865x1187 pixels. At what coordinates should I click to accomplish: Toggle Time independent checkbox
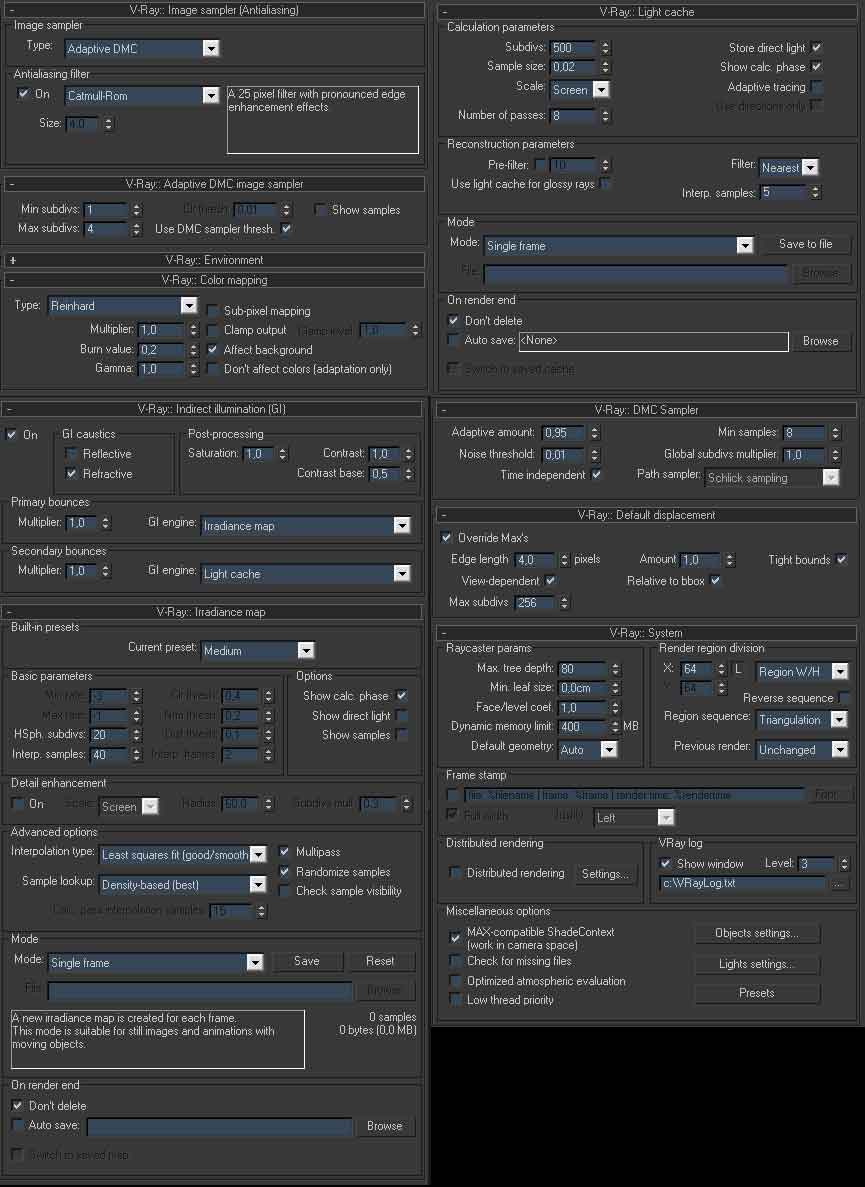(596, 475)
